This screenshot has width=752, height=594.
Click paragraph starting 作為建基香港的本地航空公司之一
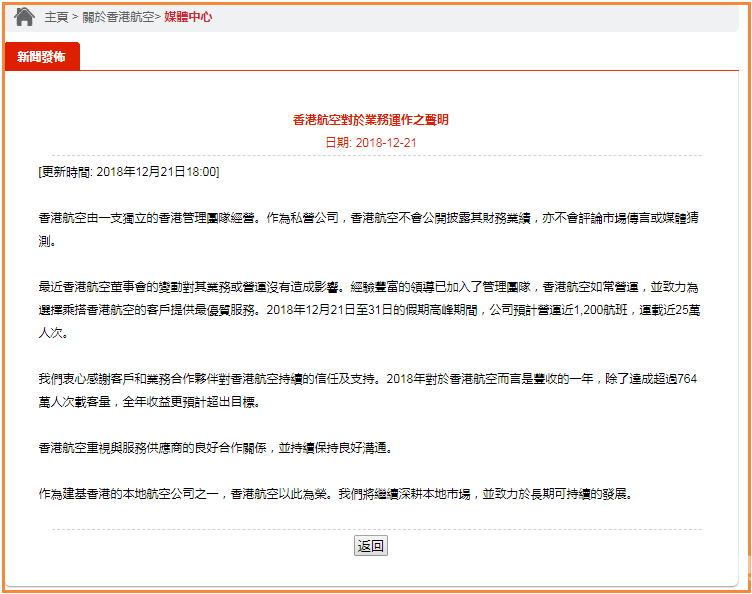coord(336,494)
